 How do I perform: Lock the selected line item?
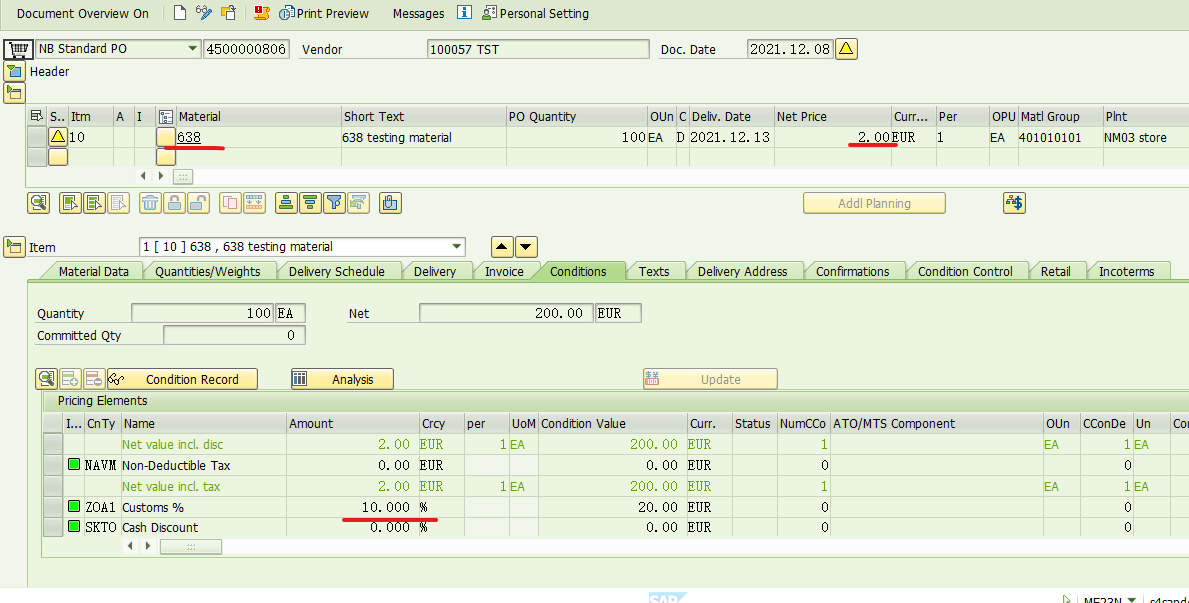174,202
